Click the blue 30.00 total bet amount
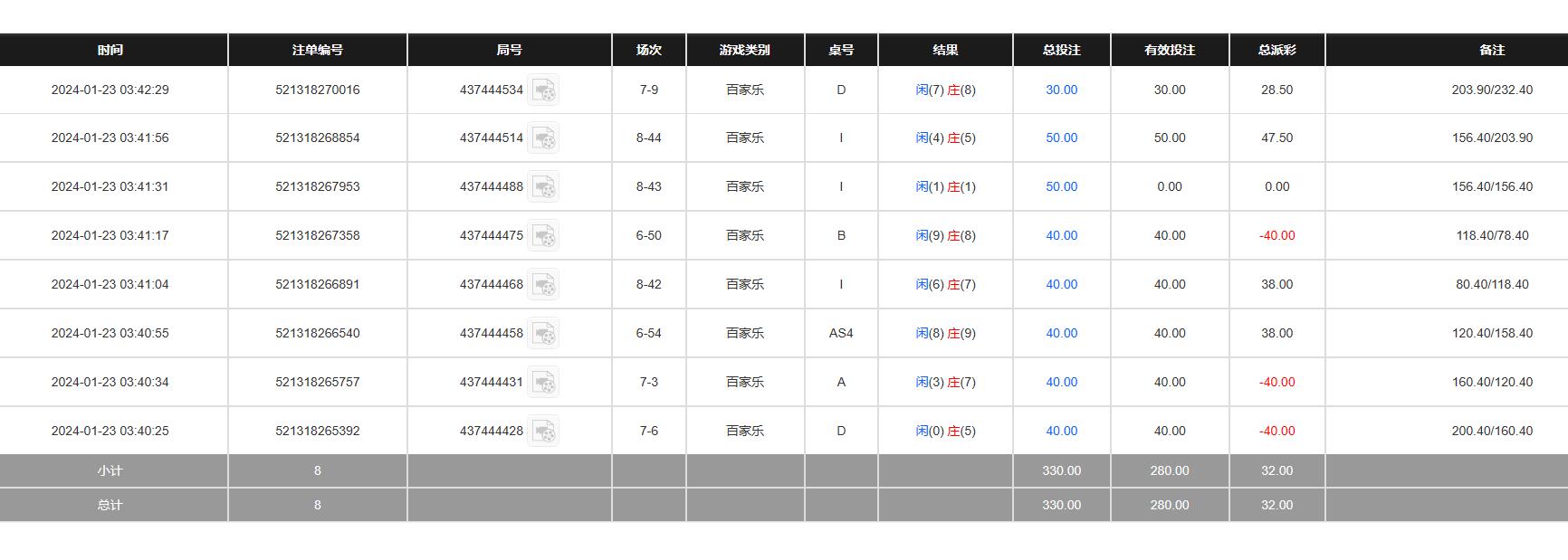The image size is (1568, 560). click(1061, 90)
